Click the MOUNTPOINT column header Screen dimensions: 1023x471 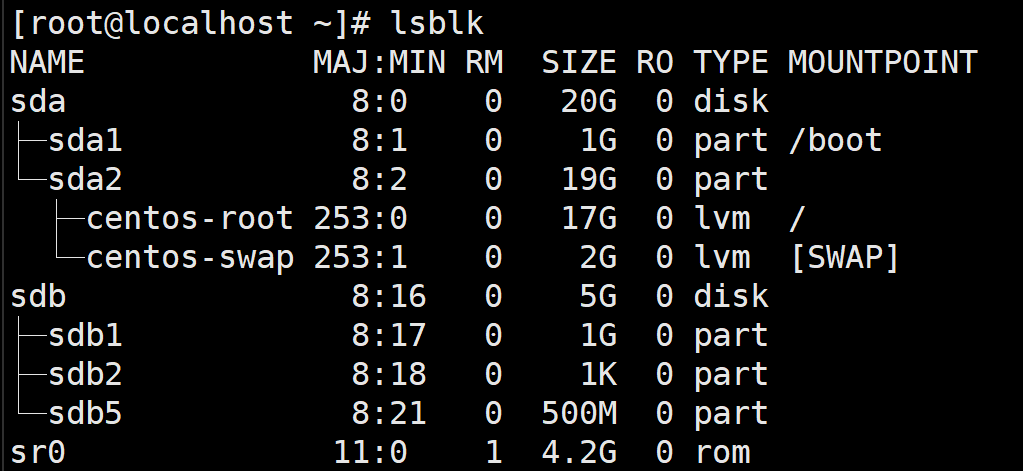pyautogui.click(x=883, y=63)
